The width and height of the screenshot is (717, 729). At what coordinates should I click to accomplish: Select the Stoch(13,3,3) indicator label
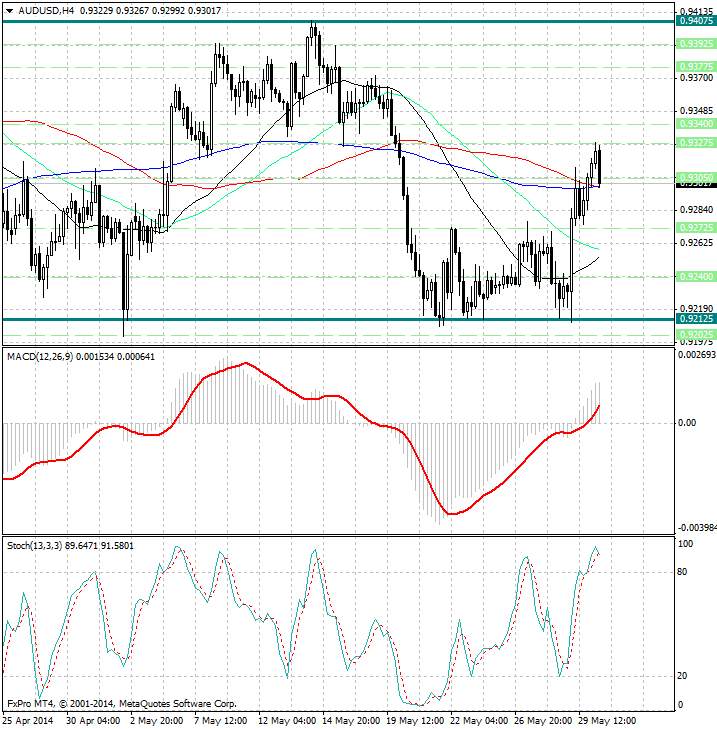35,545
